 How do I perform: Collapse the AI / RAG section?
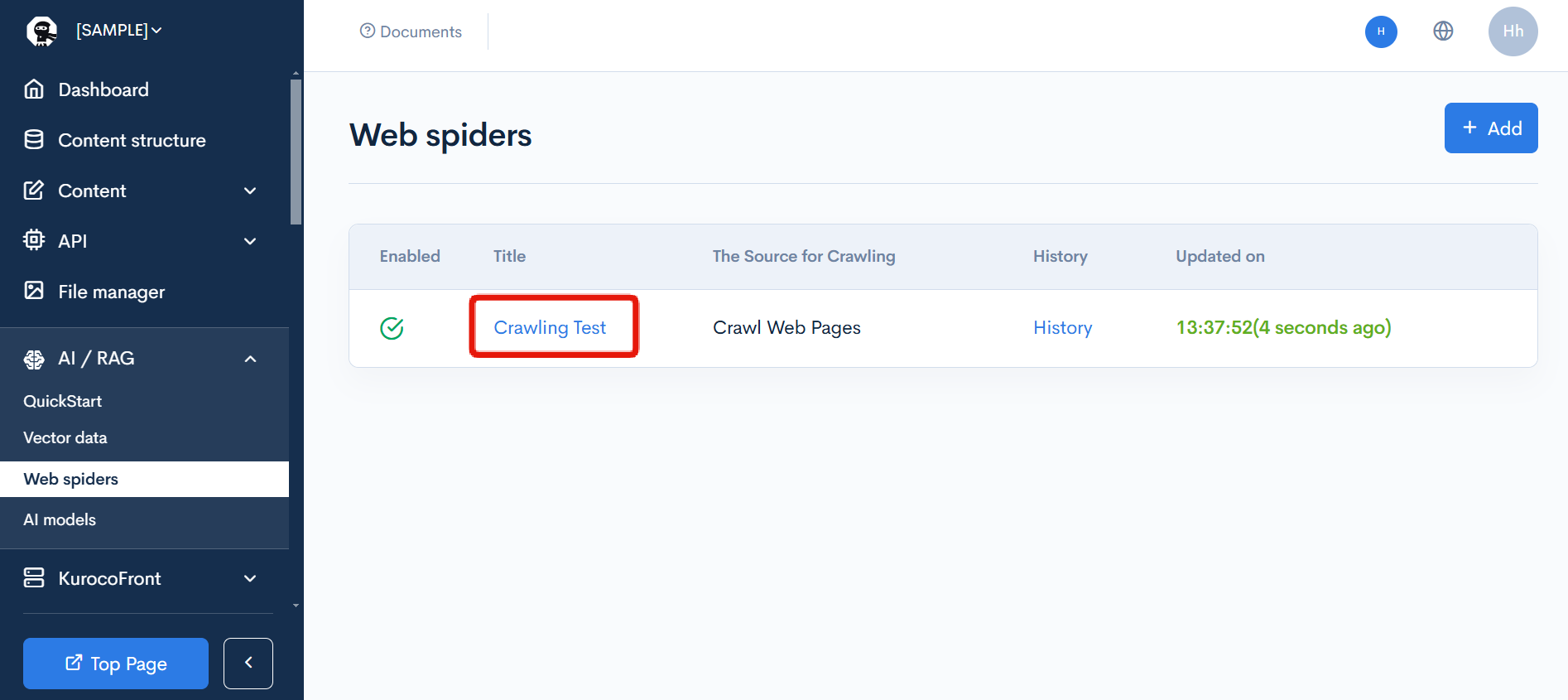coord(250,359)
